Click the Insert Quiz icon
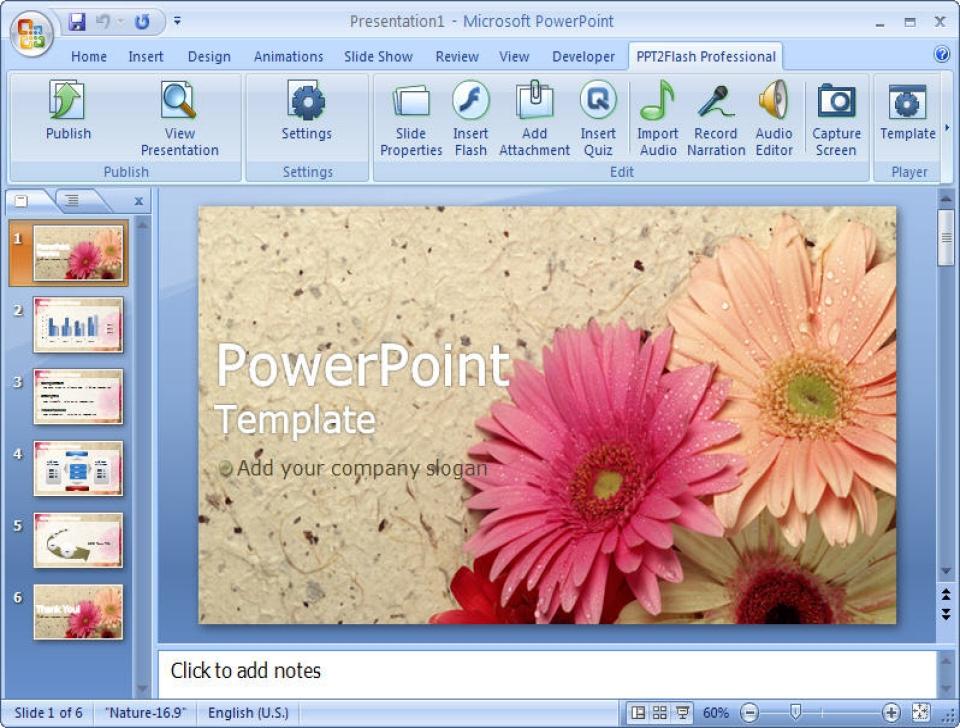Viewport: 960px width, 728px height. [598, 102]
